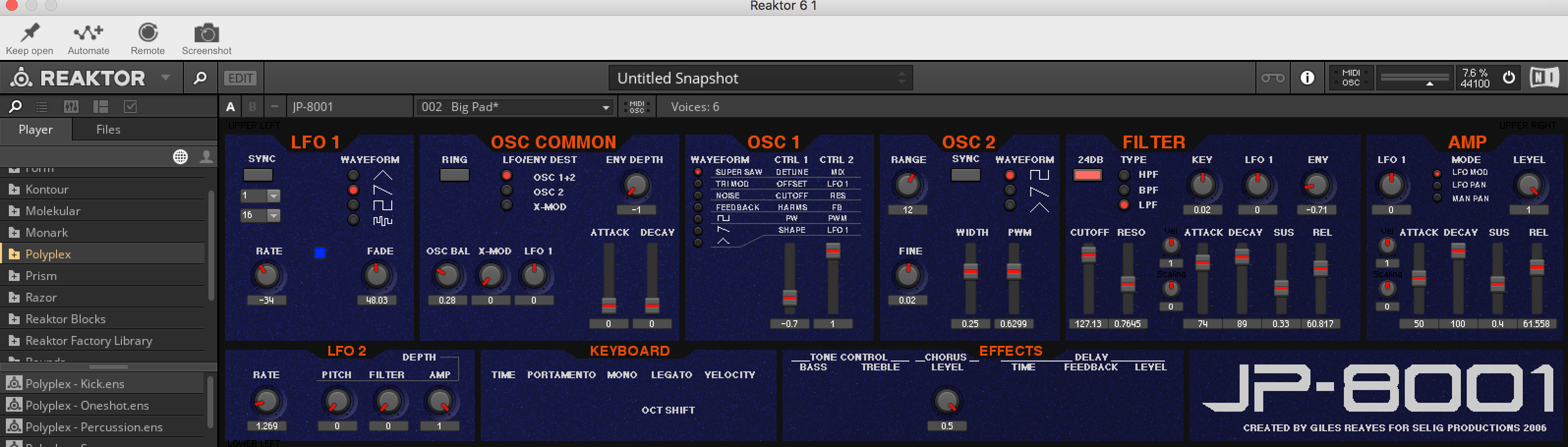Open the info hints icon

1307,78
